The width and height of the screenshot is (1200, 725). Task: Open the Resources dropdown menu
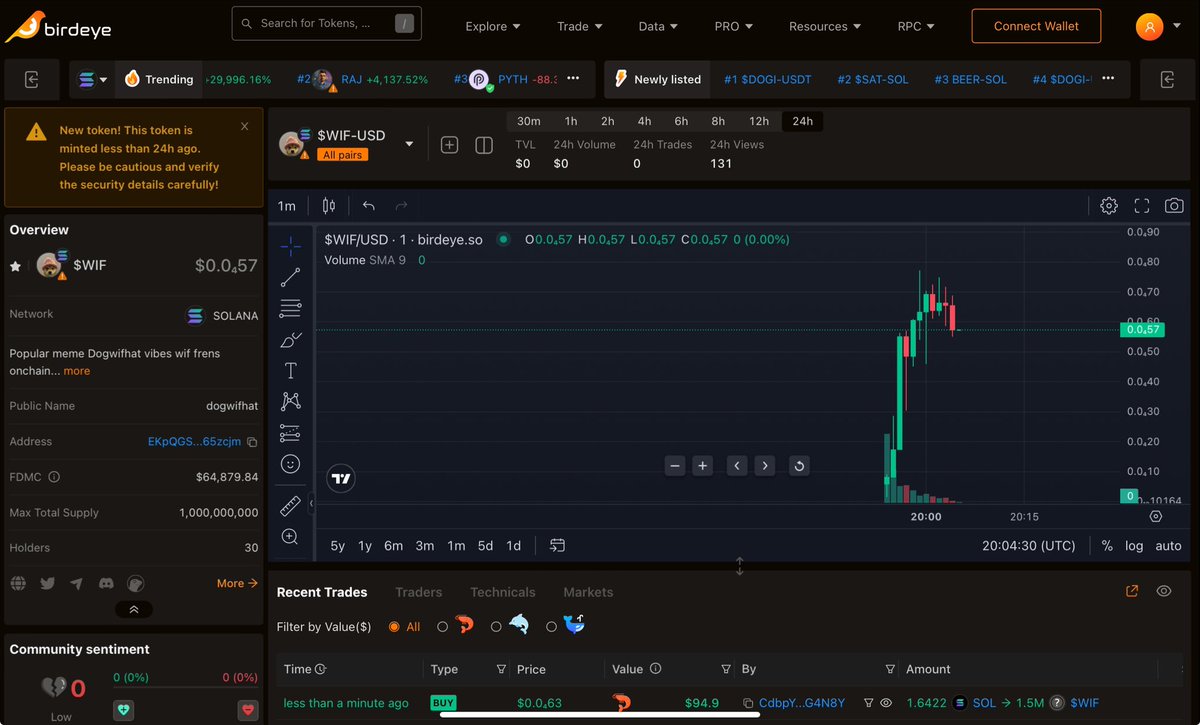click(x=825, y=26)
